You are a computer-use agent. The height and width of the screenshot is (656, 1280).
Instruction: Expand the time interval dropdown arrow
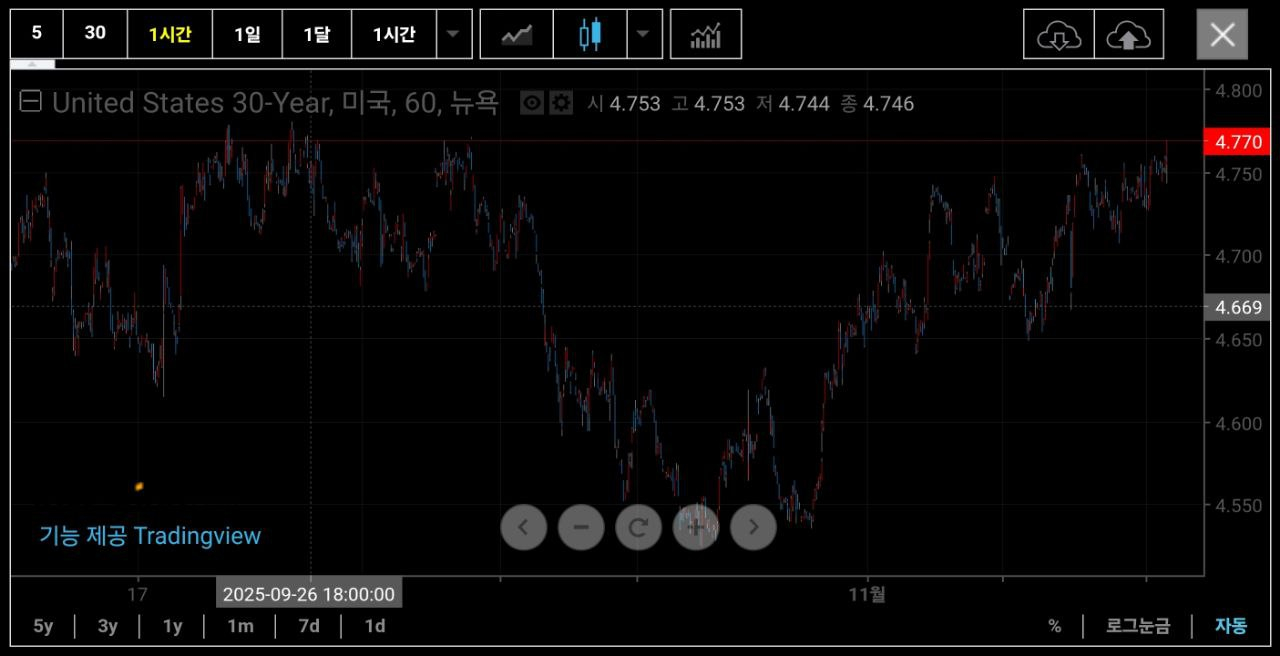click(453, 35)
